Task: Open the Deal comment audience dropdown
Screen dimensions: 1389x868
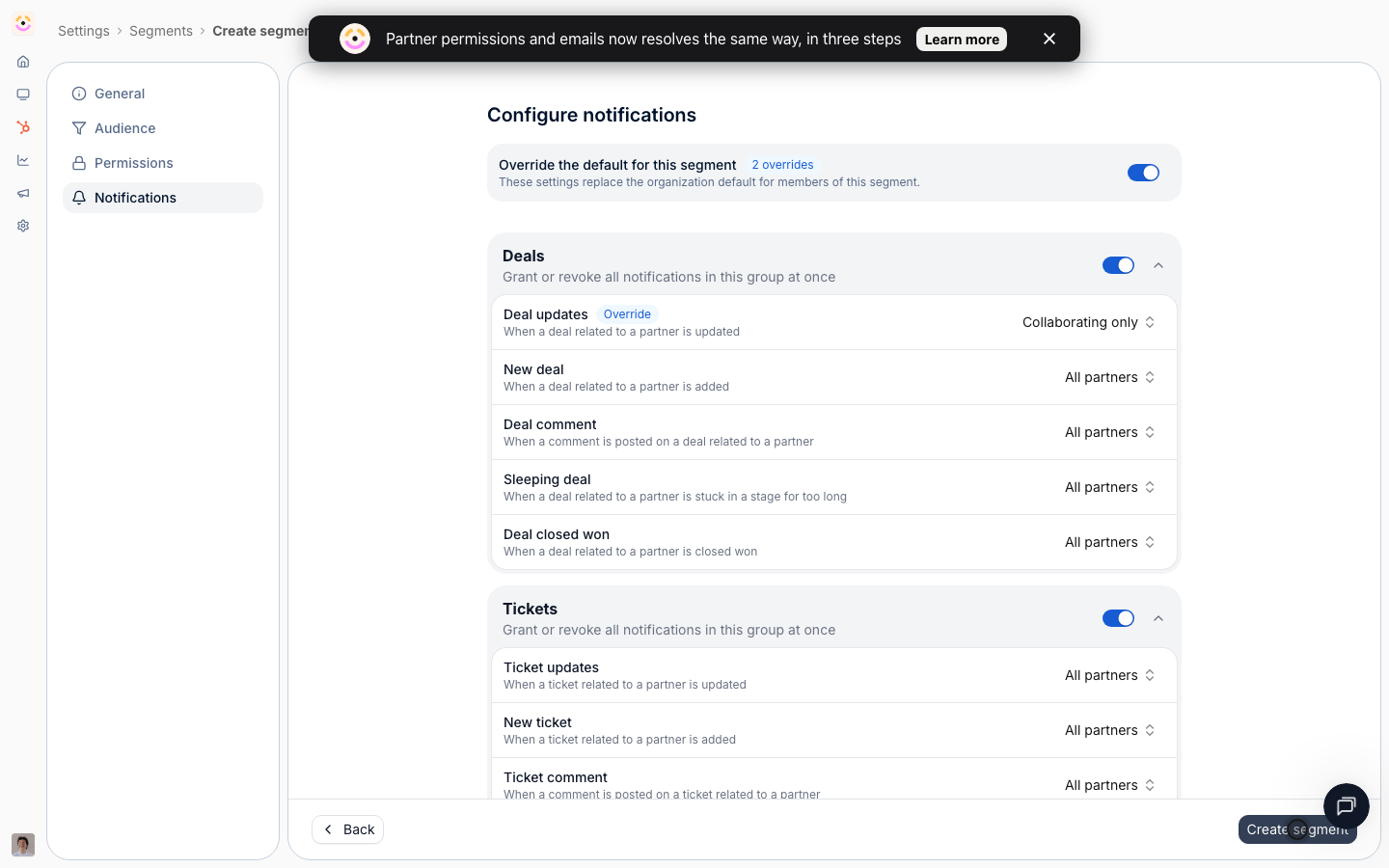Action: click(x=1110, y=432)
